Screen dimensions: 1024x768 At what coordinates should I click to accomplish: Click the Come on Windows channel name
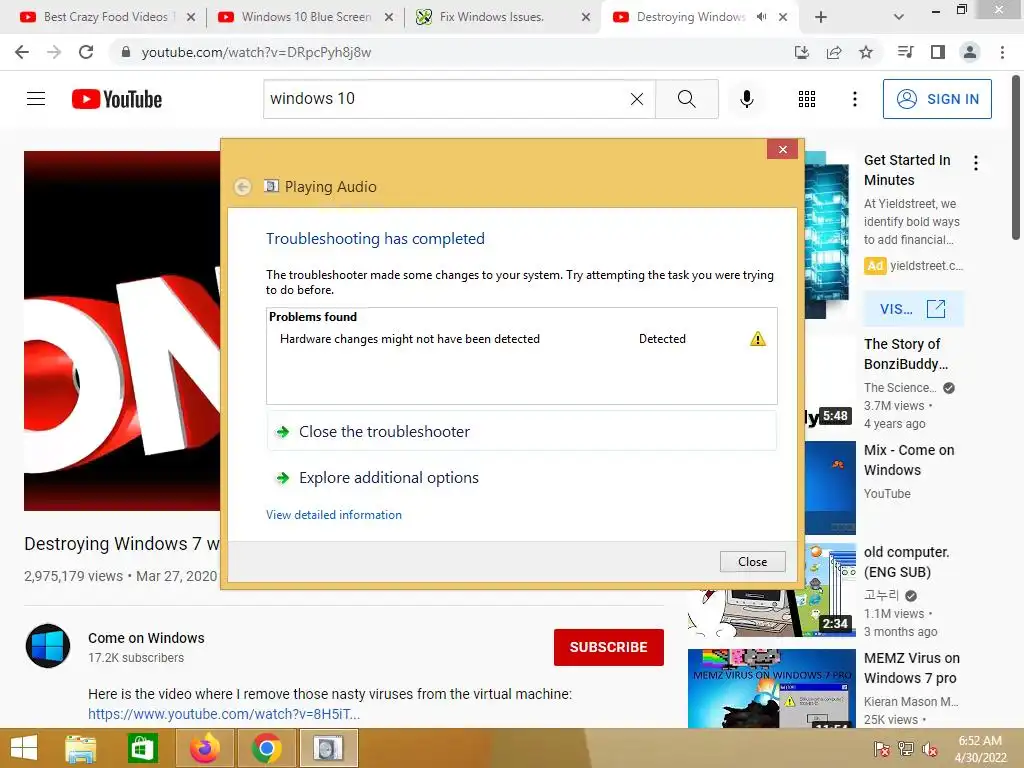146,638
